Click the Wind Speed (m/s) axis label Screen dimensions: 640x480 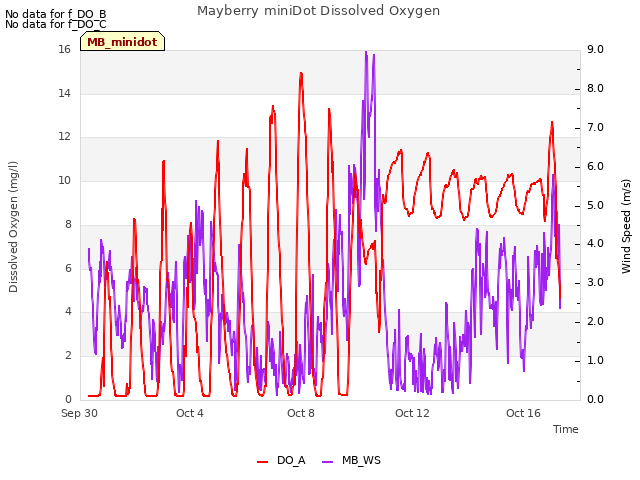click(x=626, y=226)
